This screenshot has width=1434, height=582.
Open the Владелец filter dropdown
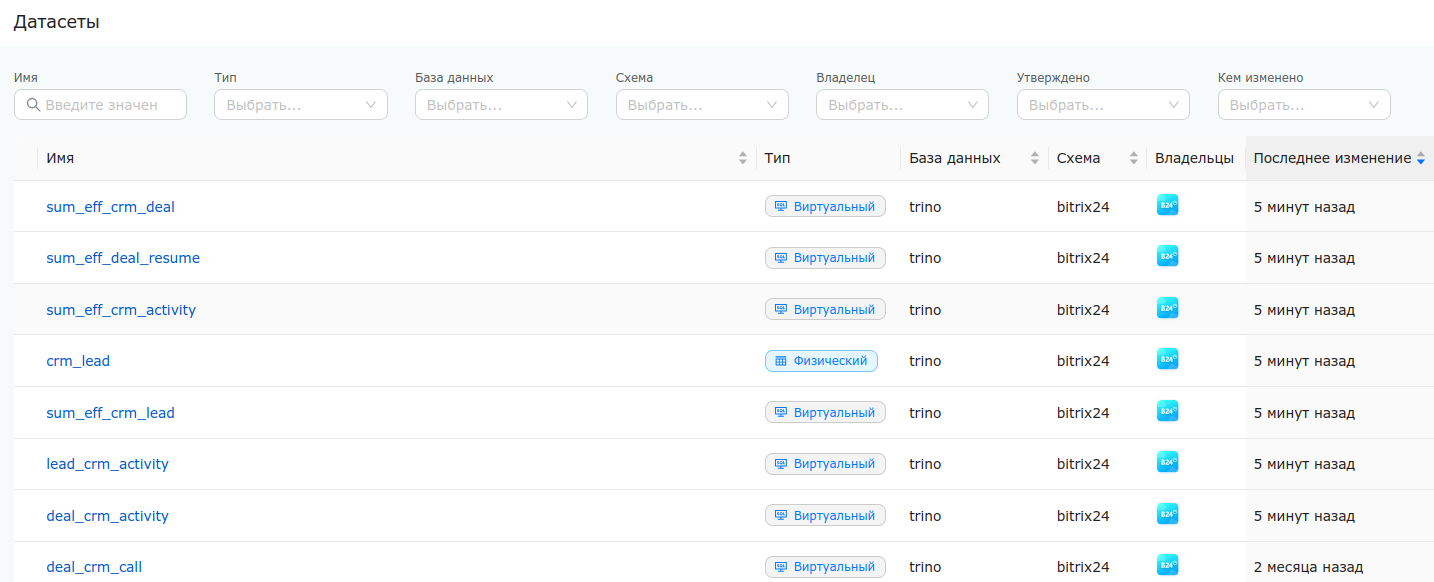[x=902, y=105]
